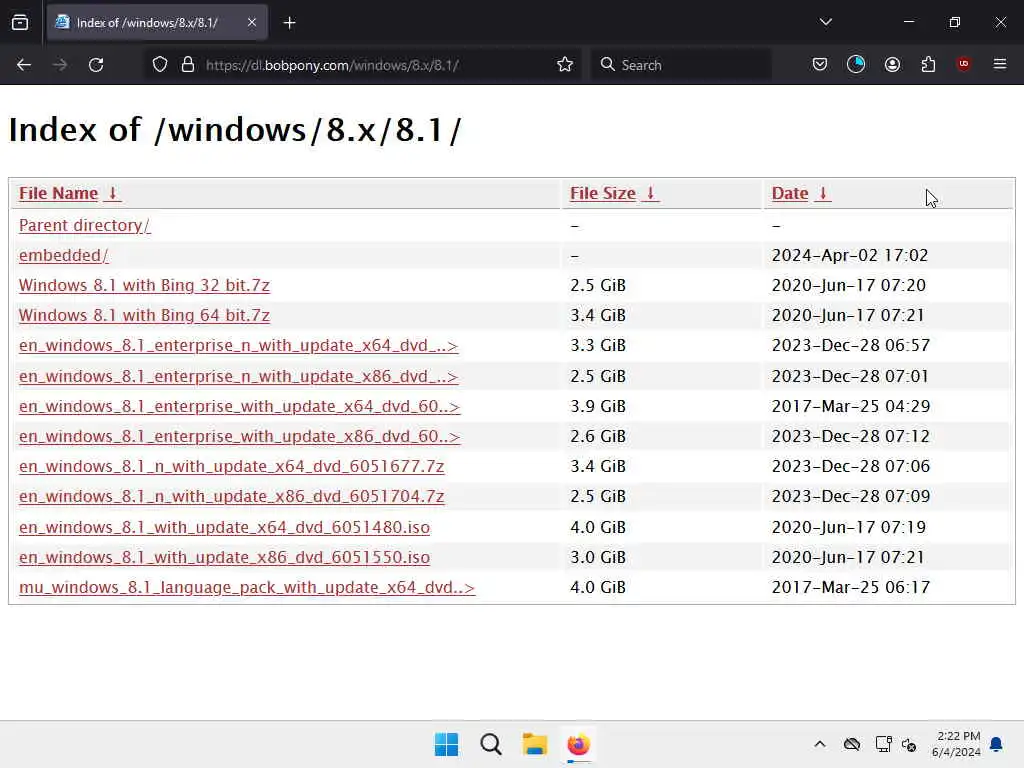Open the Windows Start menu
The height and width of the screenshot is (768, 1024).
447,744
